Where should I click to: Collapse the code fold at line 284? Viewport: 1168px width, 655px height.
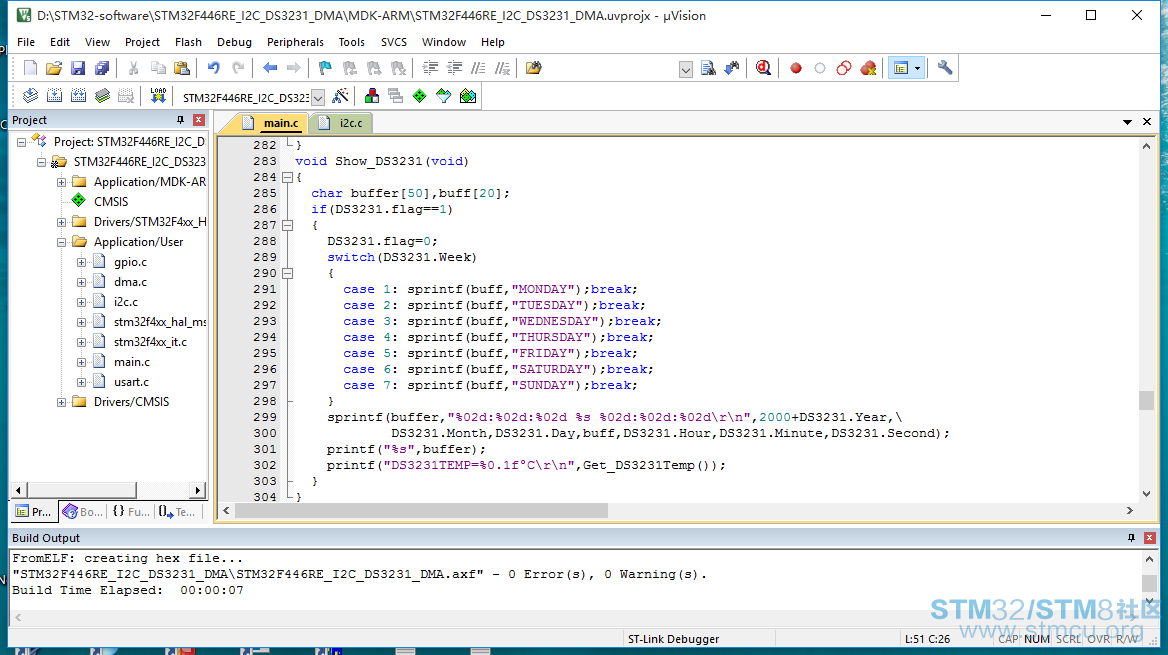coord(288,177)
